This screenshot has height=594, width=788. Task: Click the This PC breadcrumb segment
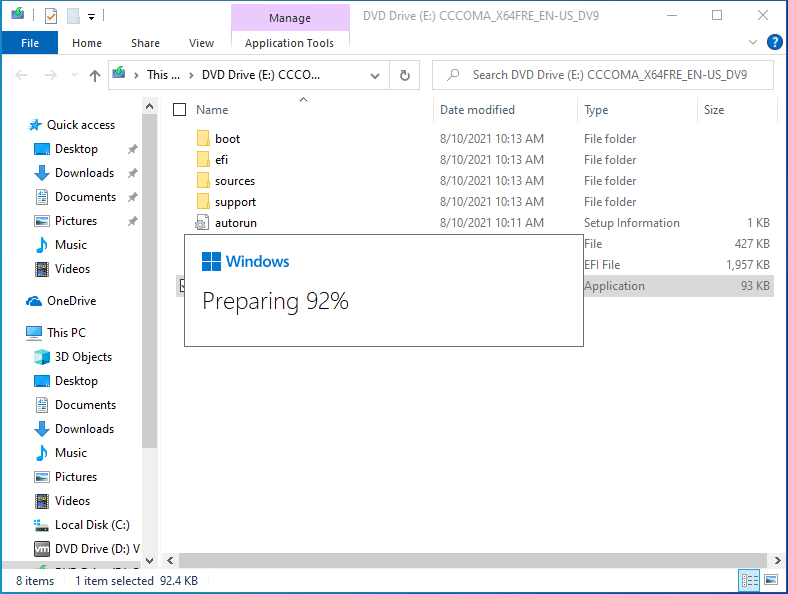(x=163, y=75)
